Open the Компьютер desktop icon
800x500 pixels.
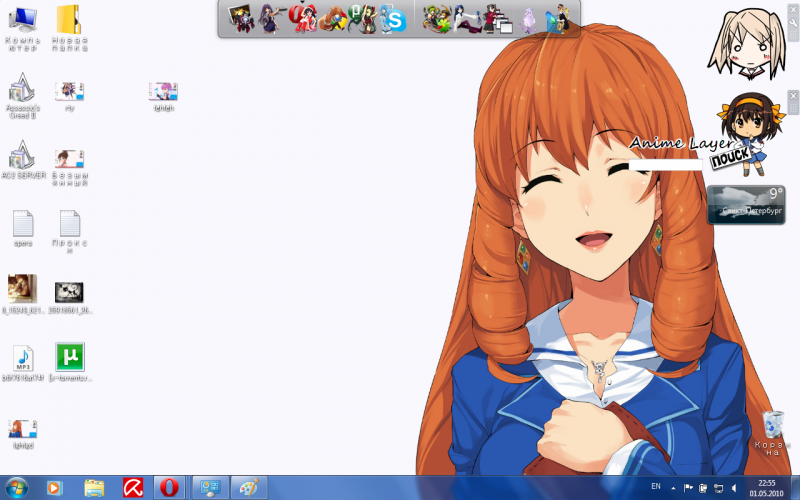pyautogui.click(x=22, y=20)
